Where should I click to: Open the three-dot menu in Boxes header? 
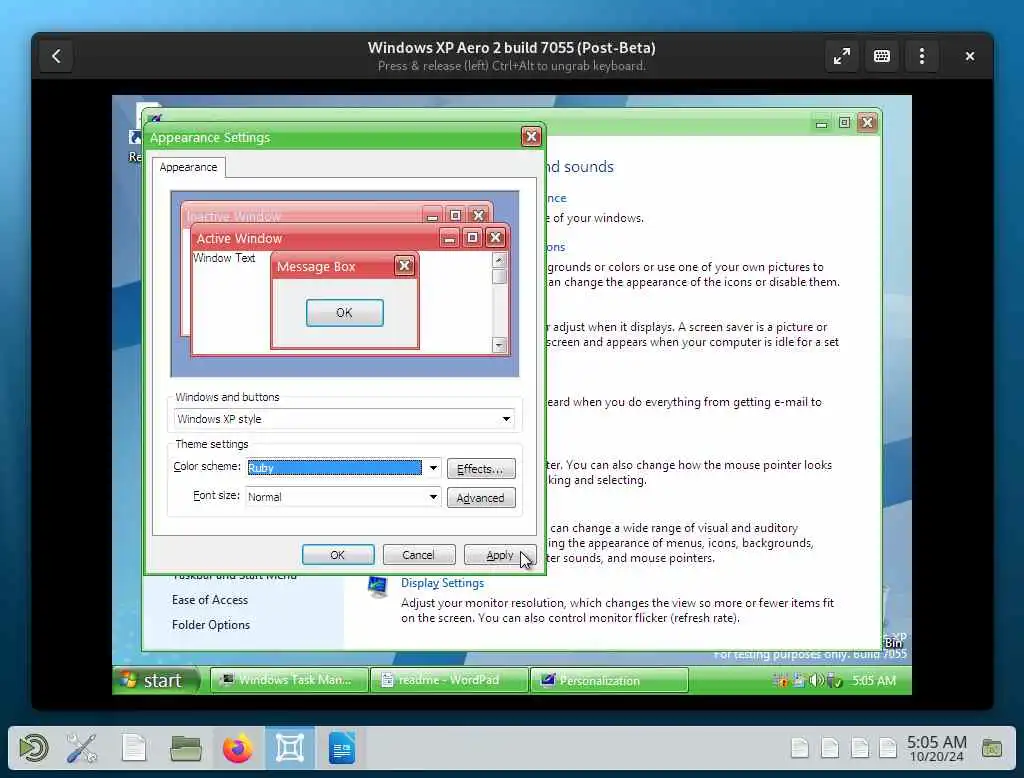point(921,56)
